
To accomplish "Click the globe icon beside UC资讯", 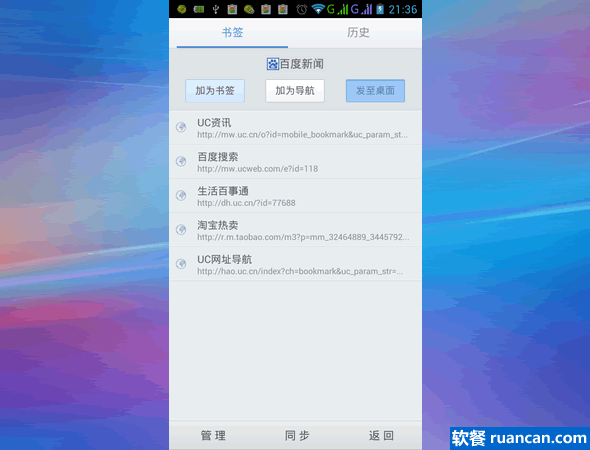I will [x=181, y=127].
